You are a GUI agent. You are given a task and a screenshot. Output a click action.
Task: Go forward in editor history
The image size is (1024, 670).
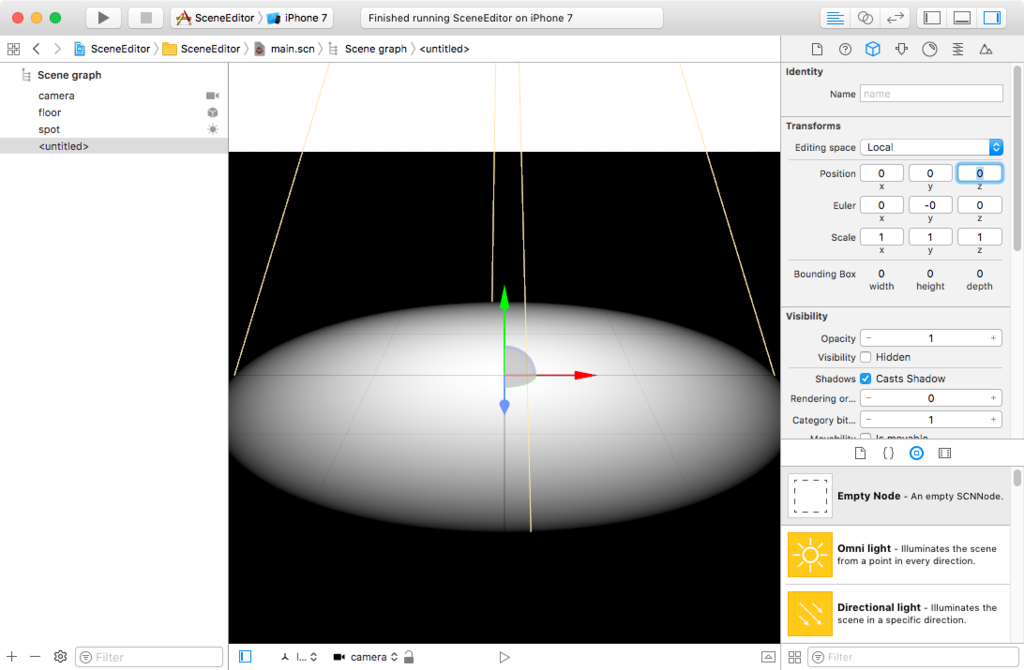pos(57,49)
